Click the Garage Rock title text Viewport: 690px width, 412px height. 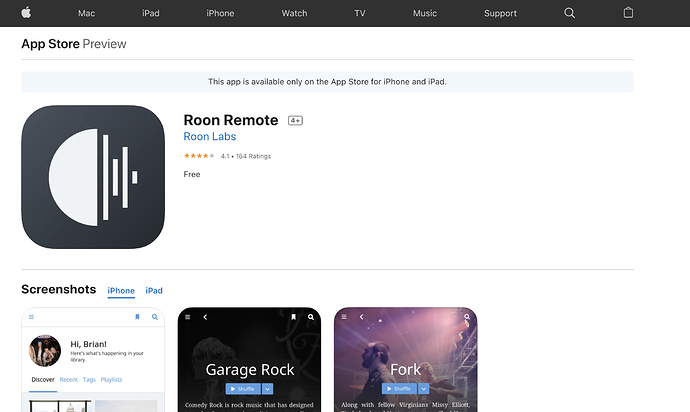250,370
